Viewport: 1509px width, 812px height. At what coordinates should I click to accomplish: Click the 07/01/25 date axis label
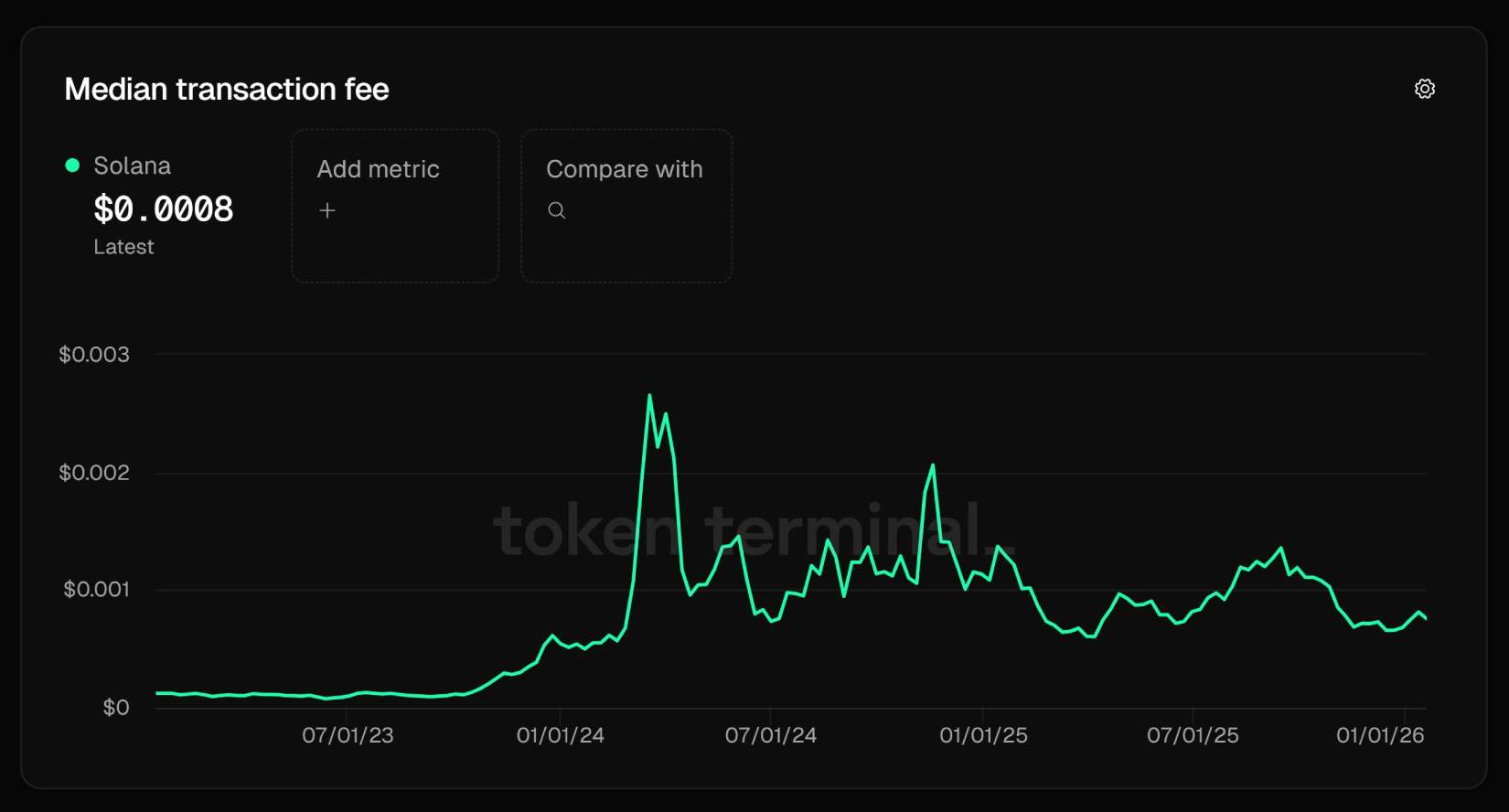tap(1193, 735)
